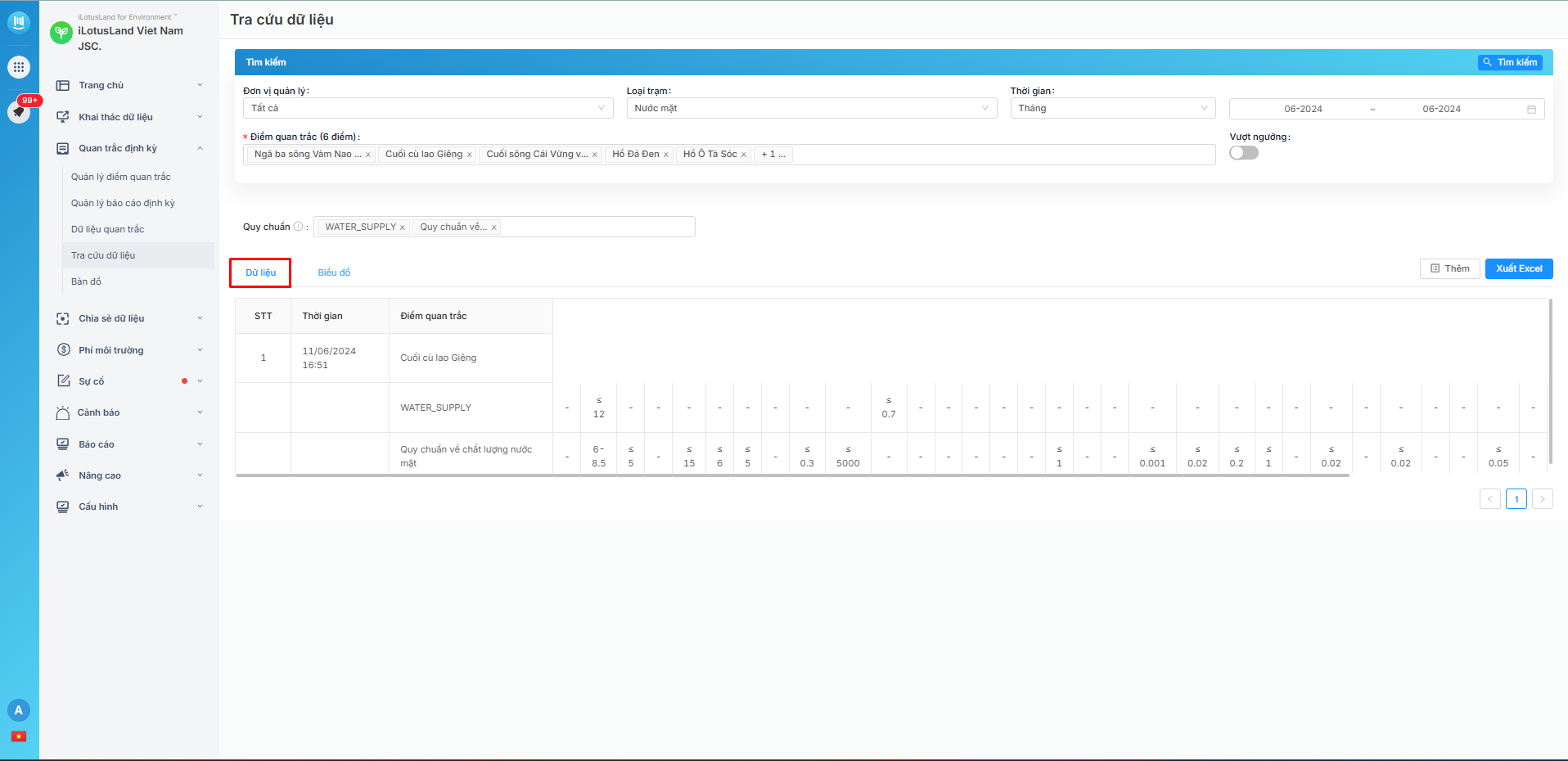This screenshot has width=1568, height=761.
Task: Open Dữ liệu quan trắc submenu
Action: click(x=138, y=229)
